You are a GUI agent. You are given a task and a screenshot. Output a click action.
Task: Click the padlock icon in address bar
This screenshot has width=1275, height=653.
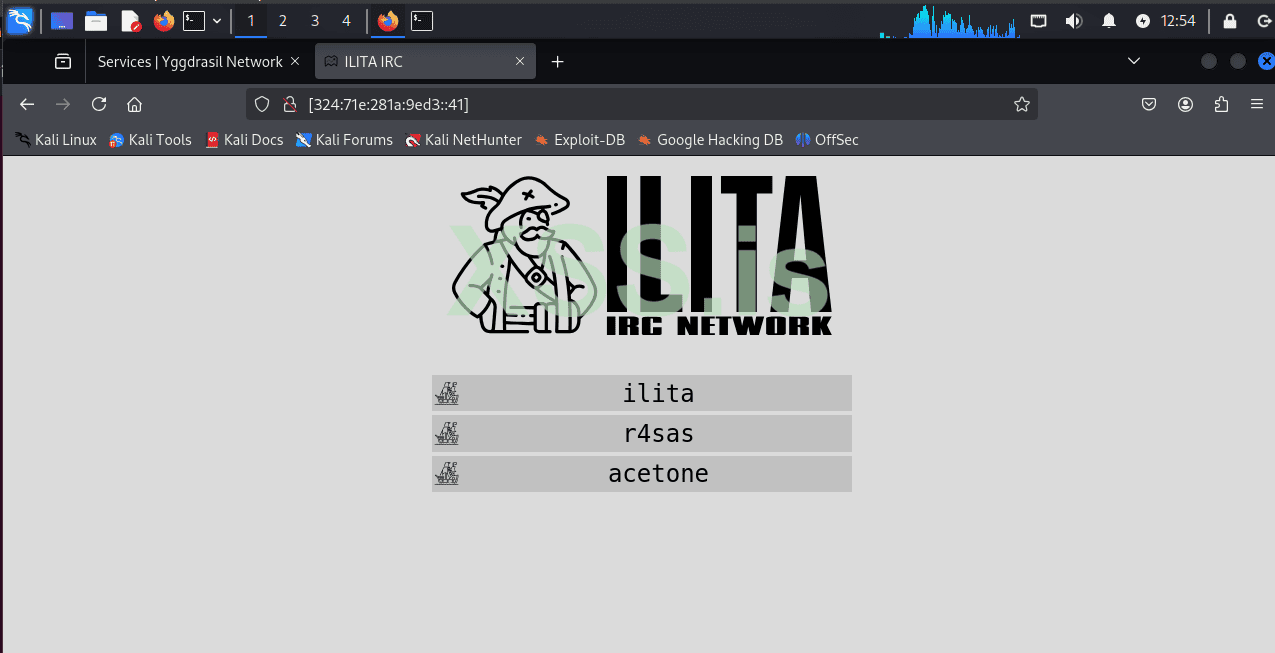click(290, 103)
